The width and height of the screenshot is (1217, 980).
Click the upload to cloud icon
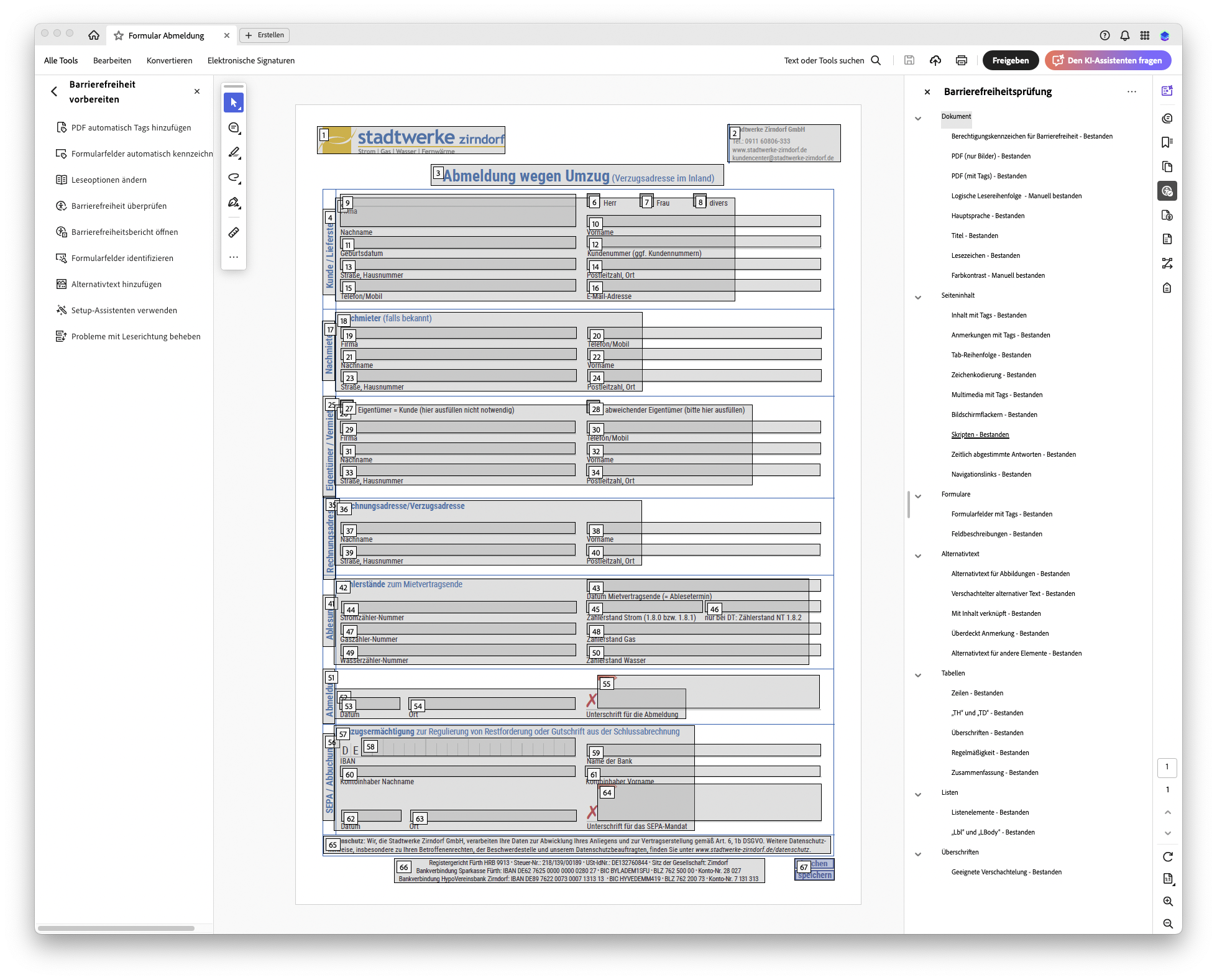click(x=935, y=60)
